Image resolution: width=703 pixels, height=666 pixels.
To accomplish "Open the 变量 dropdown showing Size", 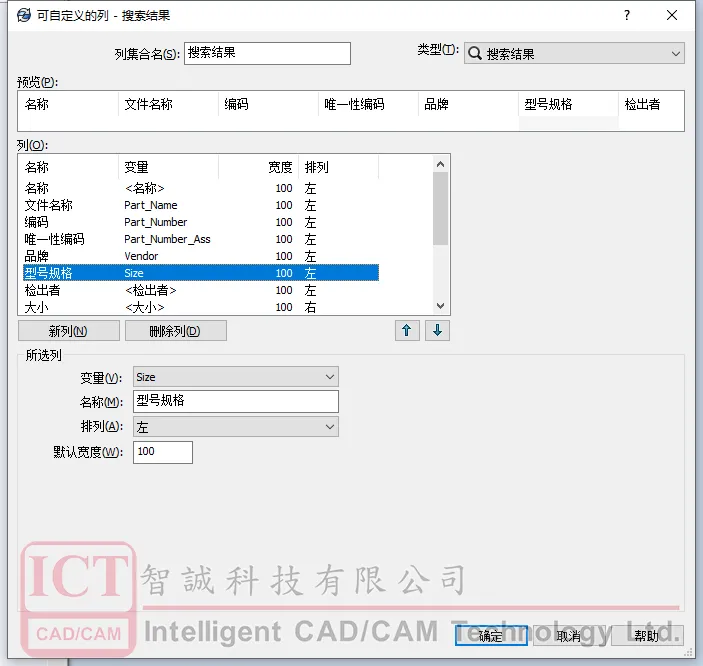I will click(236, 377).
